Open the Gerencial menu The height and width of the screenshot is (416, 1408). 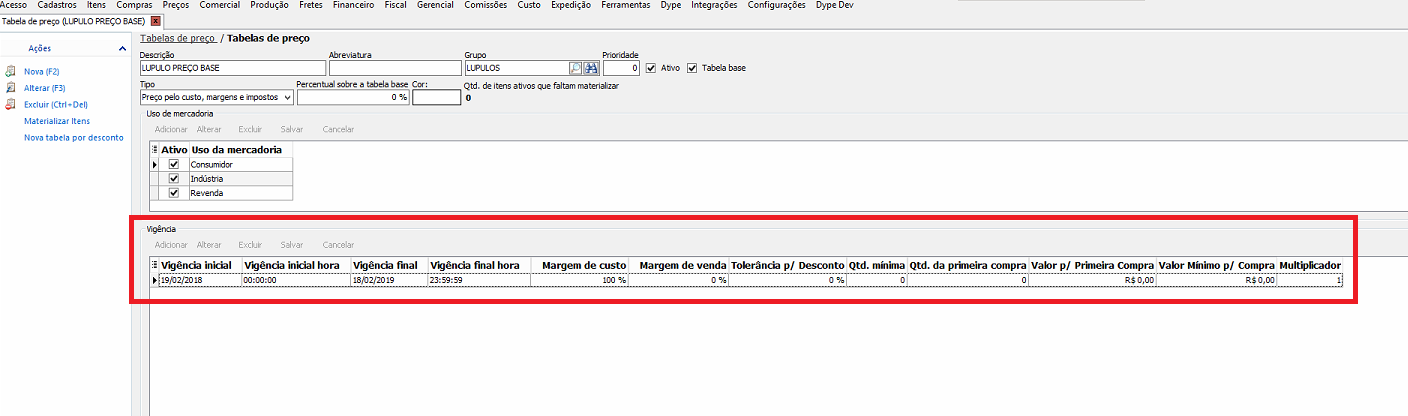pyautogui.click(x=436, y=5)
